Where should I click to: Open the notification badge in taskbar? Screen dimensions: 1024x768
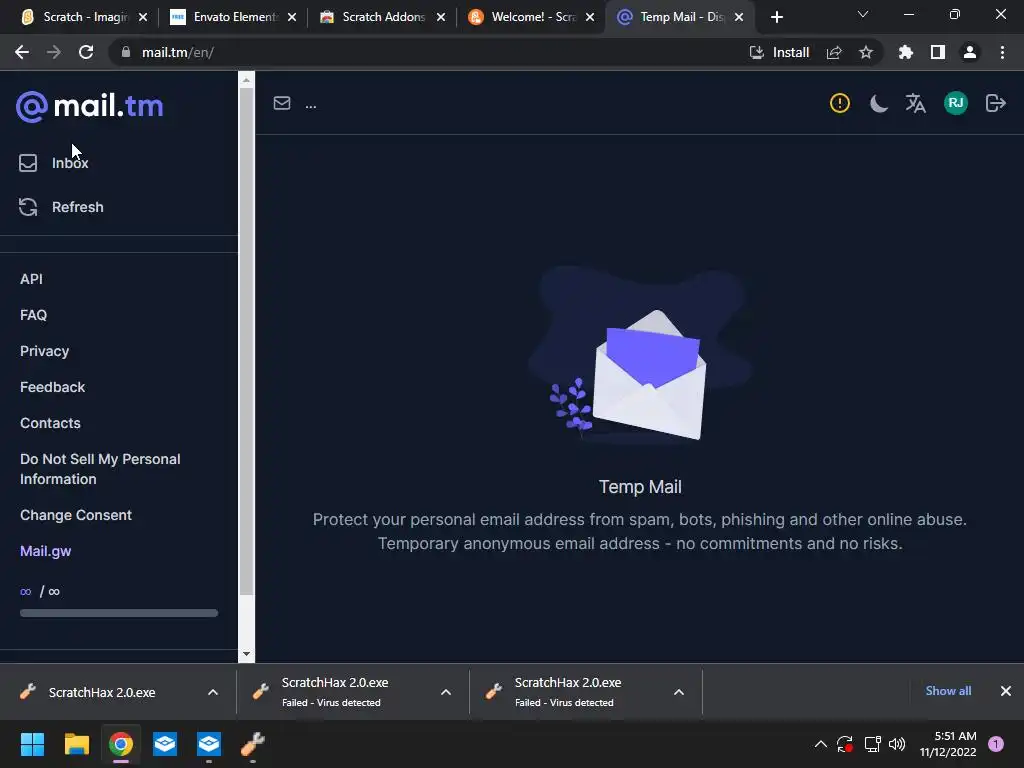[x=996, y=744]
